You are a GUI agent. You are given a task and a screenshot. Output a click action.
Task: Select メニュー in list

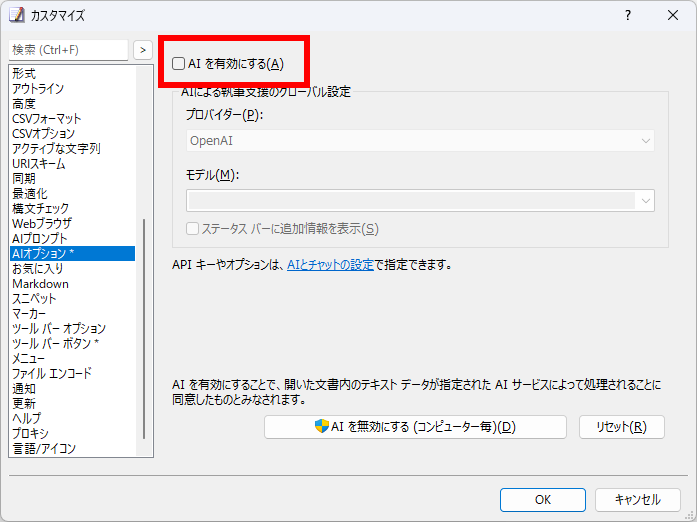point(72,358)
